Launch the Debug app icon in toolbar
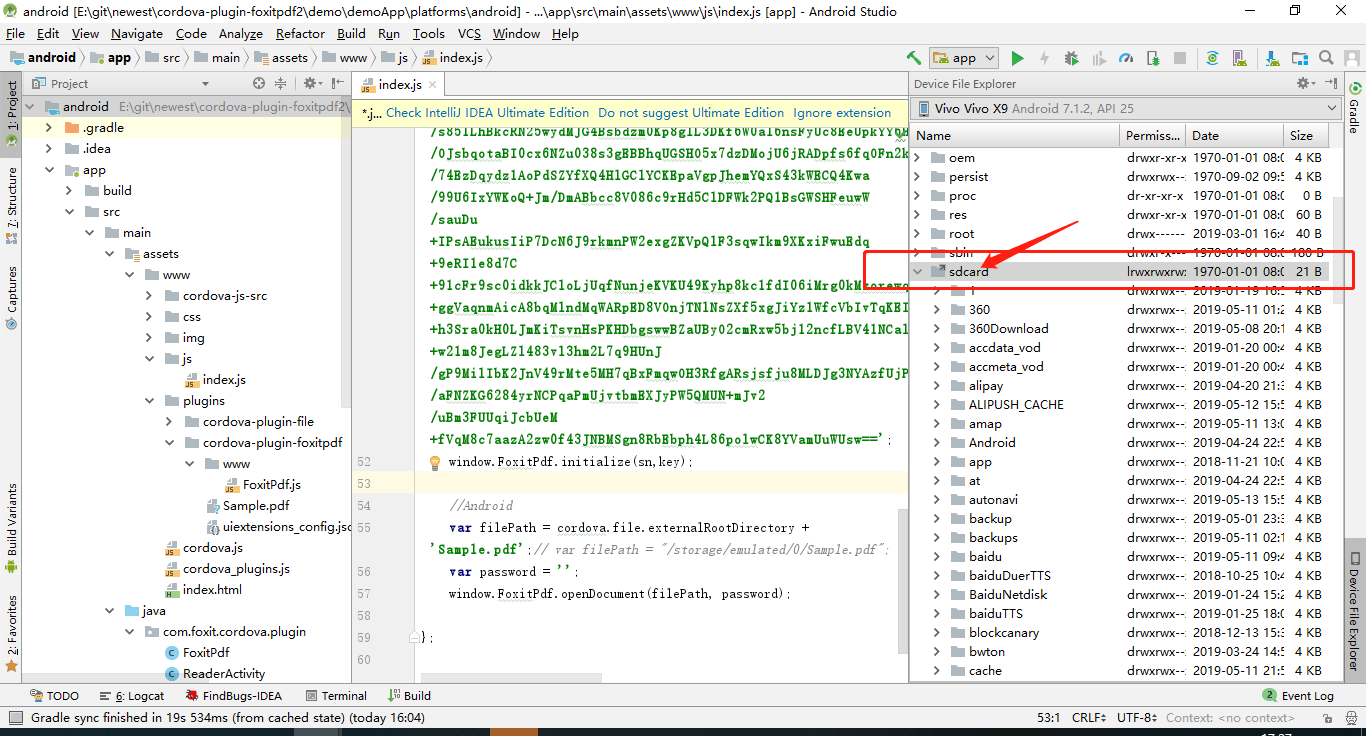This screenshot has width=1366, height=736. (1070, 58)
